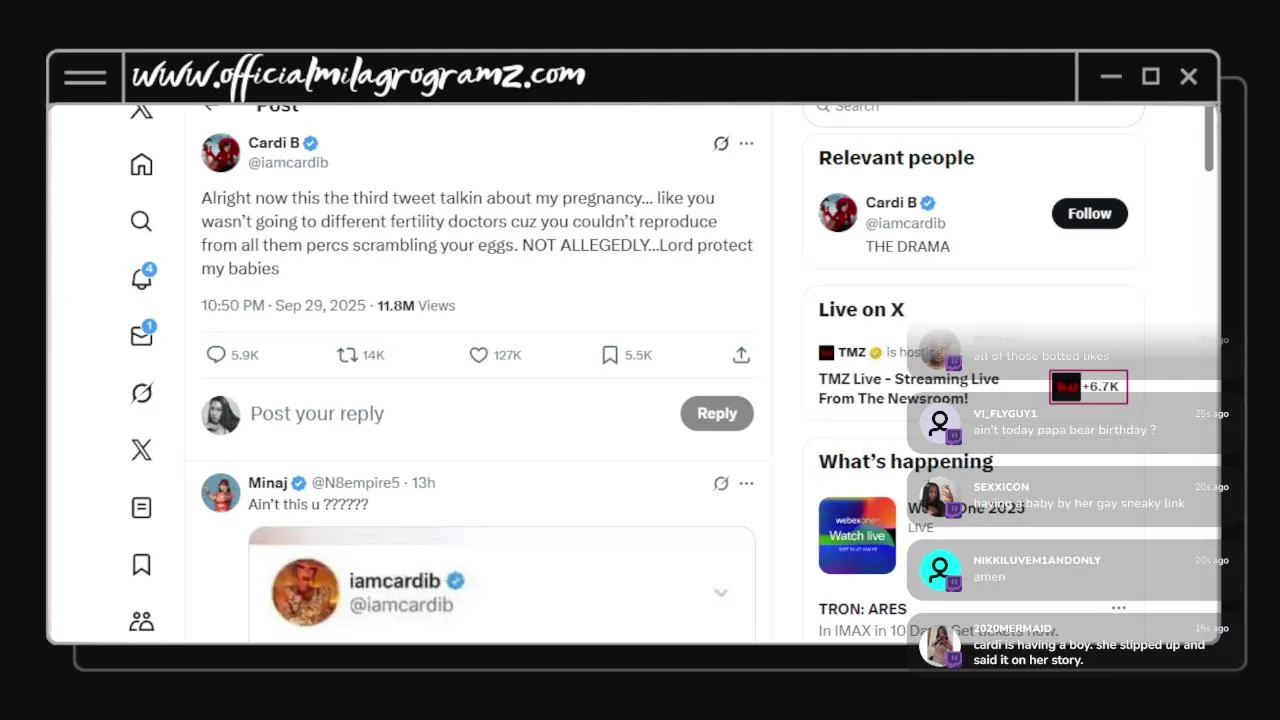Open more options on Minaj's reply

pyautogui.click(x=746, y=483)
